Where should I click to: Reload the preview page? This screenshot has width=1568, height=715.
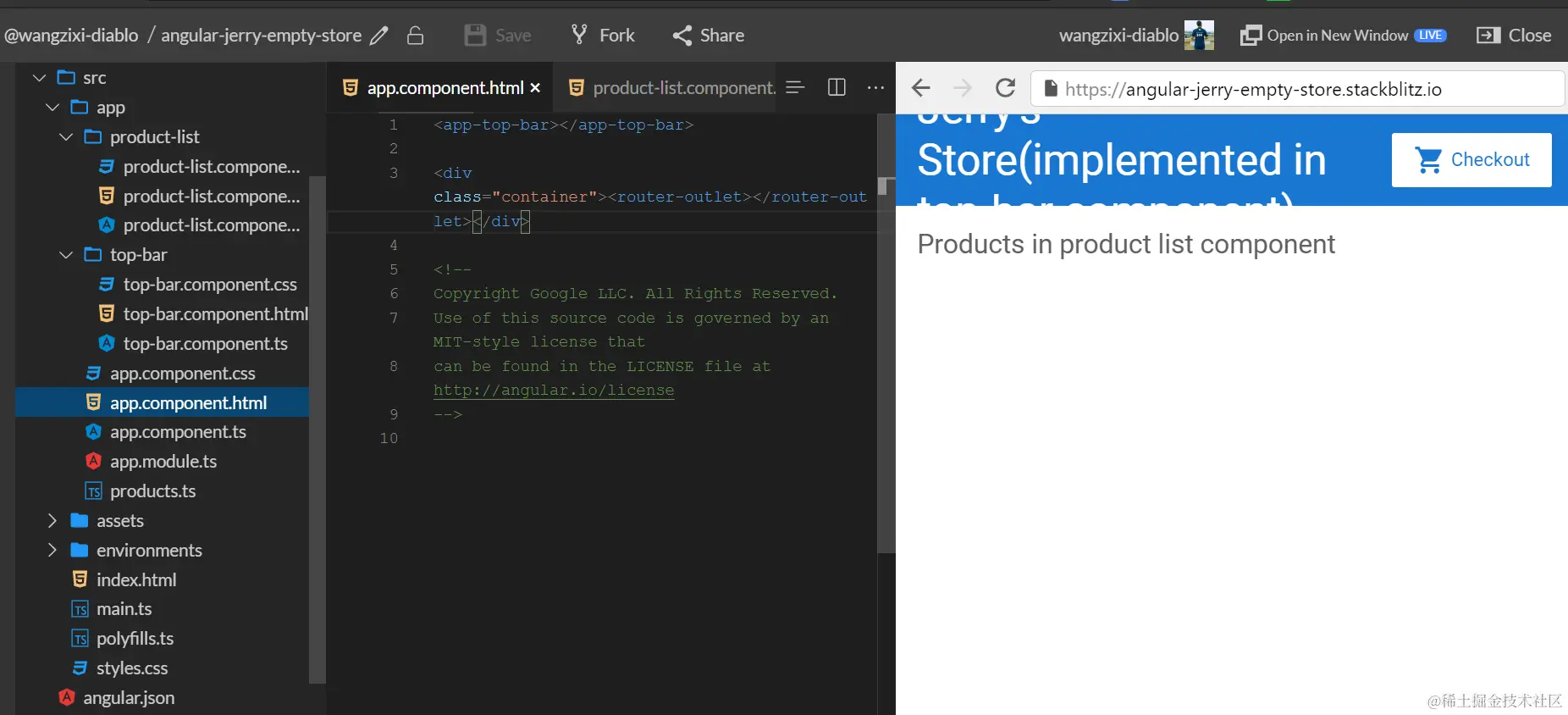[x=1005, y=88]
